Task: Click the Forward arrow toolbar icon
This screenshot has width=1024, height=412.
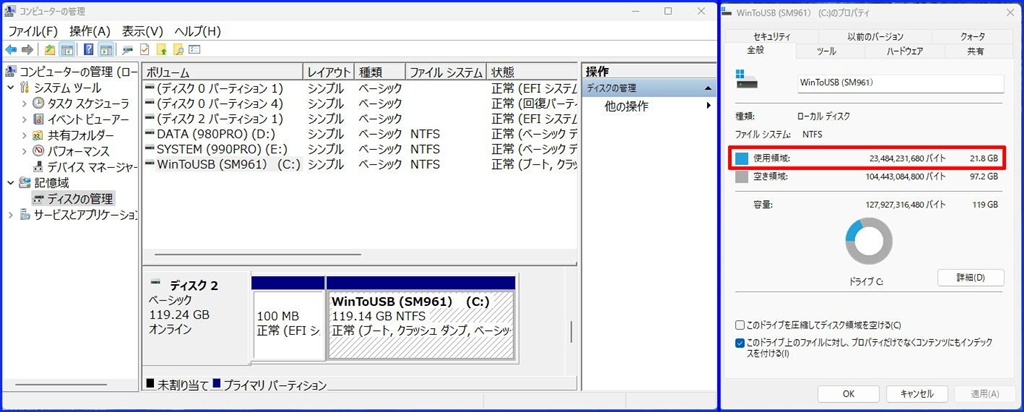Action: (x=27, y=50)
